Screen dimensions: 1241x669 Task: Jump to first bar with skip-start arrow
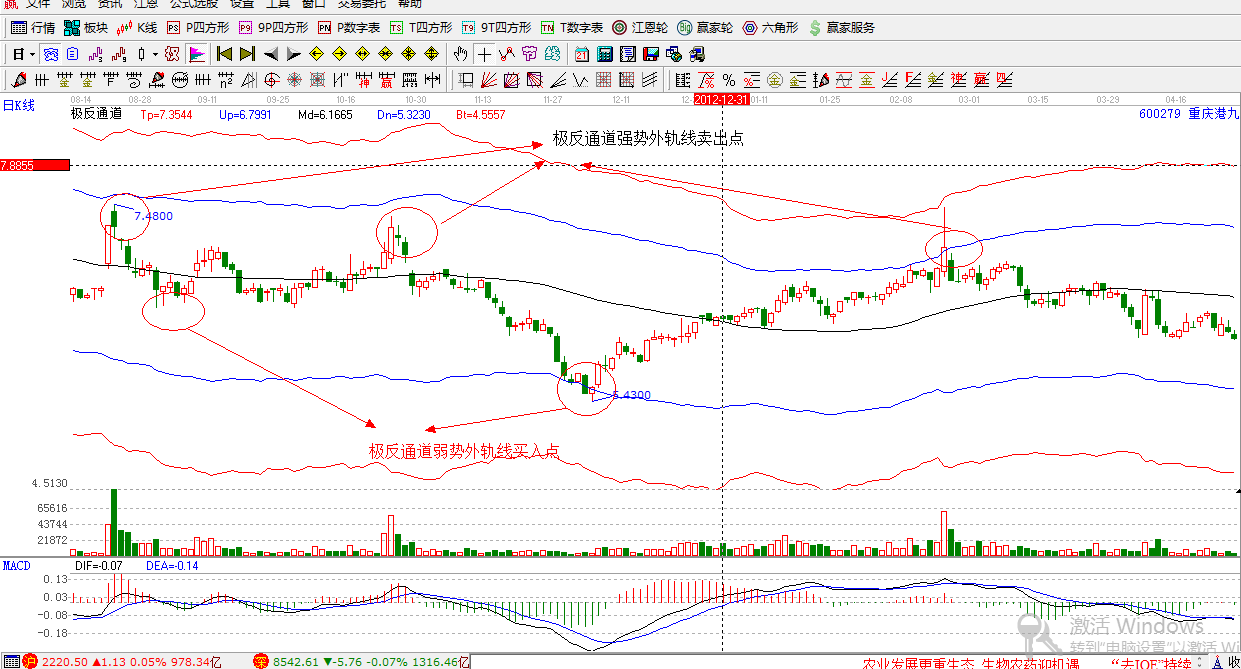[x=224, y=53]
